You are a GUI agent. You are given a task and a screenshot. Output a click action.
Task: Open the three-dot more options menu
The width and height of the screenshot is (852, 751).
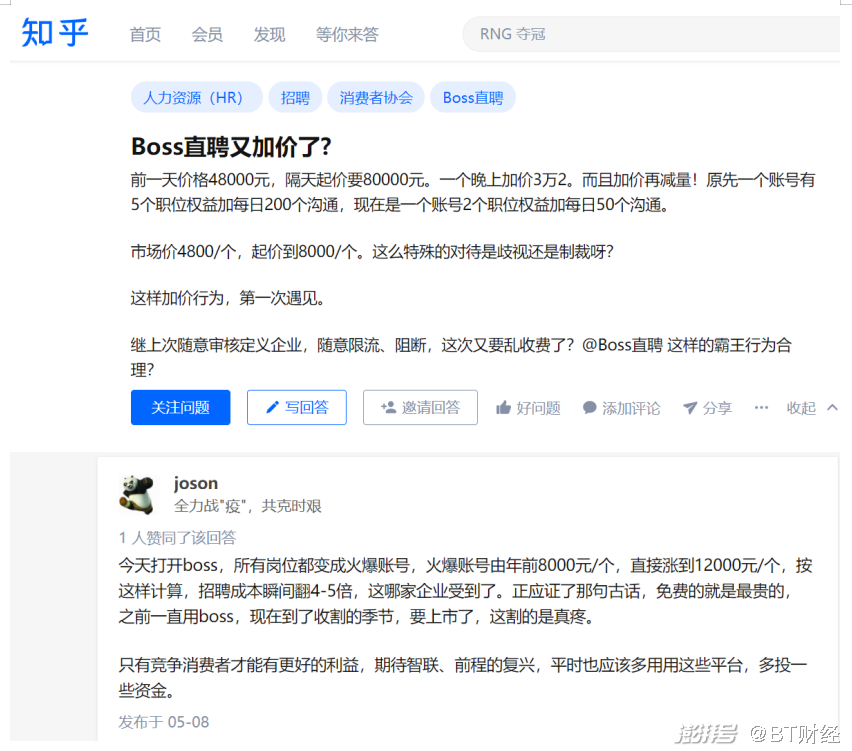pyautogui.click(x=761, y=408)
